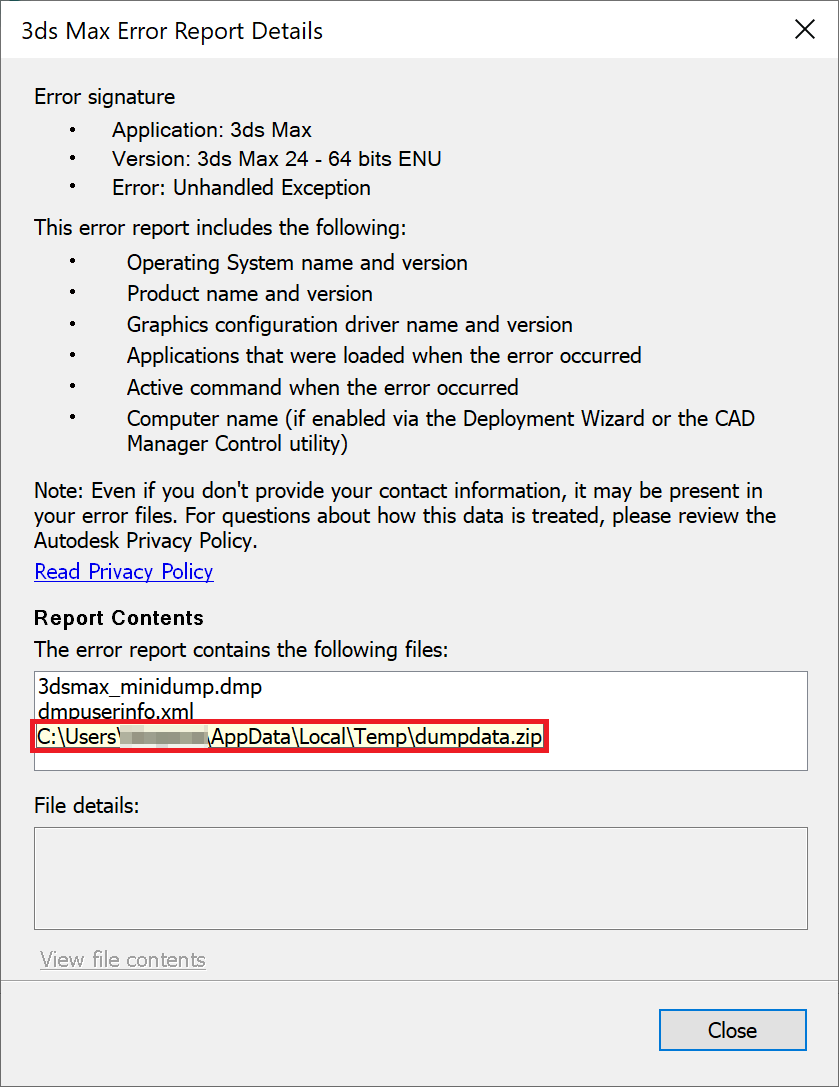The height and width of the screenshot is (1087, 839).
Task: Click the Applications that were loaded item
Action: (384, 356)
